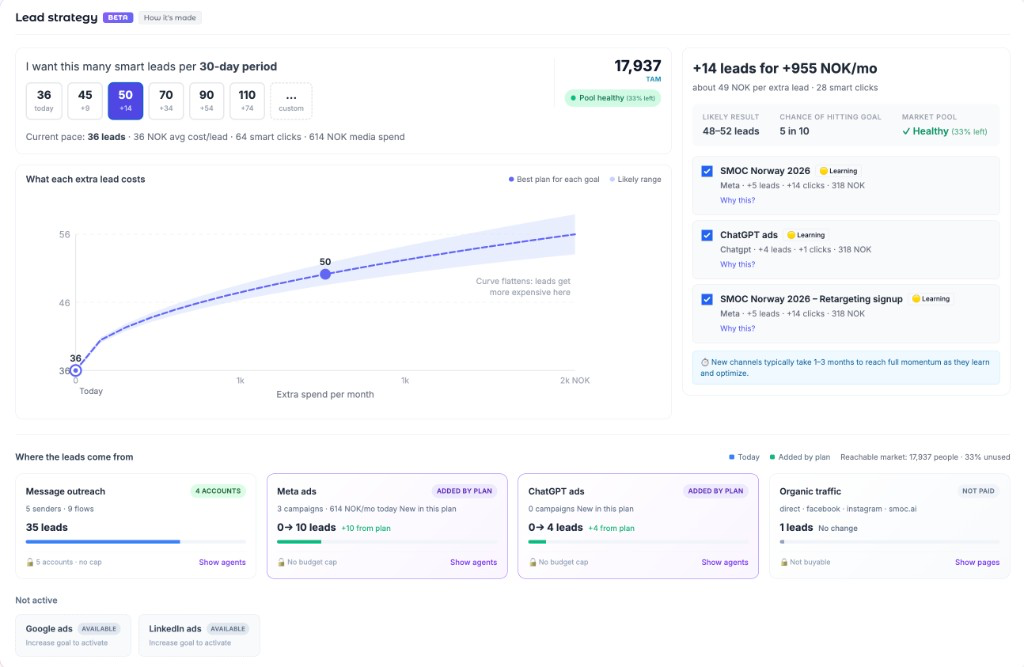Click ADDED BY PLAN badge on ChatGPT ads card
The image size is (1024, 667).
[x=716, y=491]
